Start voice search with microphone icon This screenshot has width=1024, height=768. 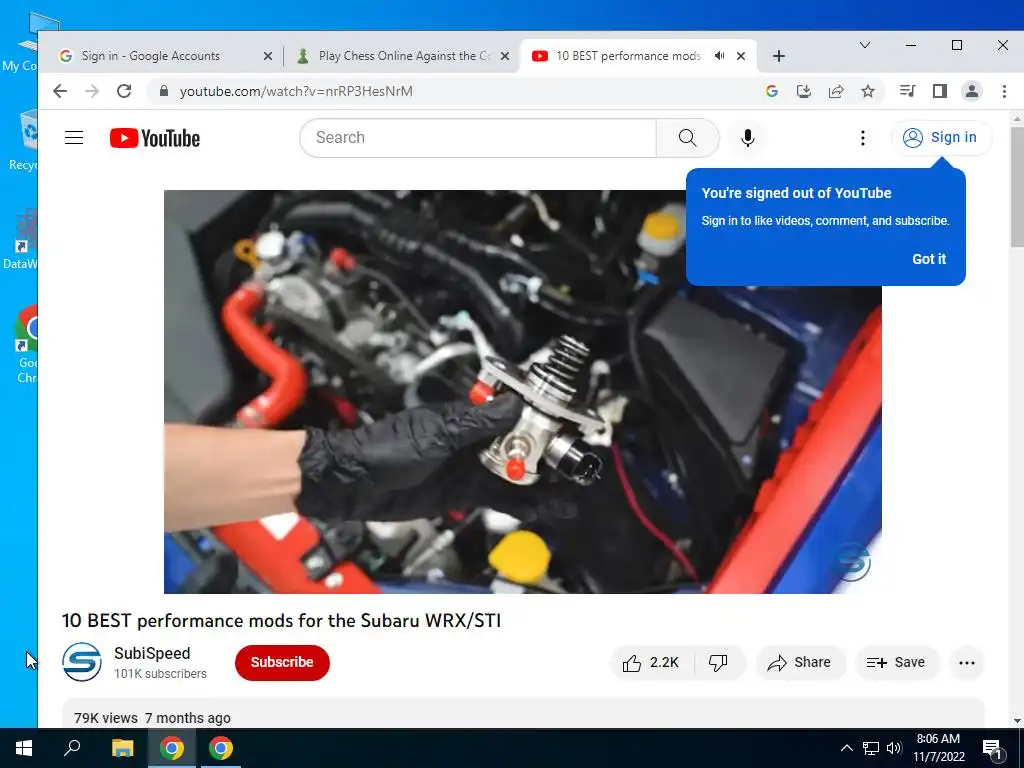click(748, 138)
